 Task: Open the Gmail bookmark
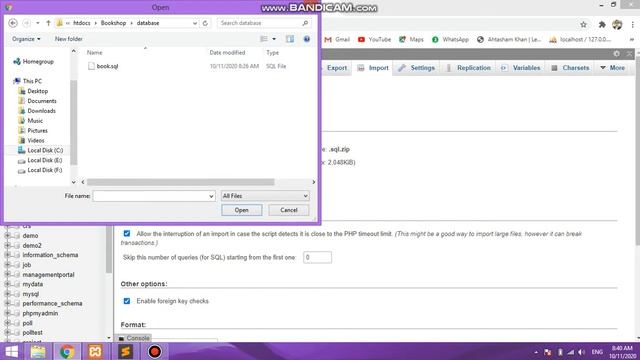tap(337, 40)
